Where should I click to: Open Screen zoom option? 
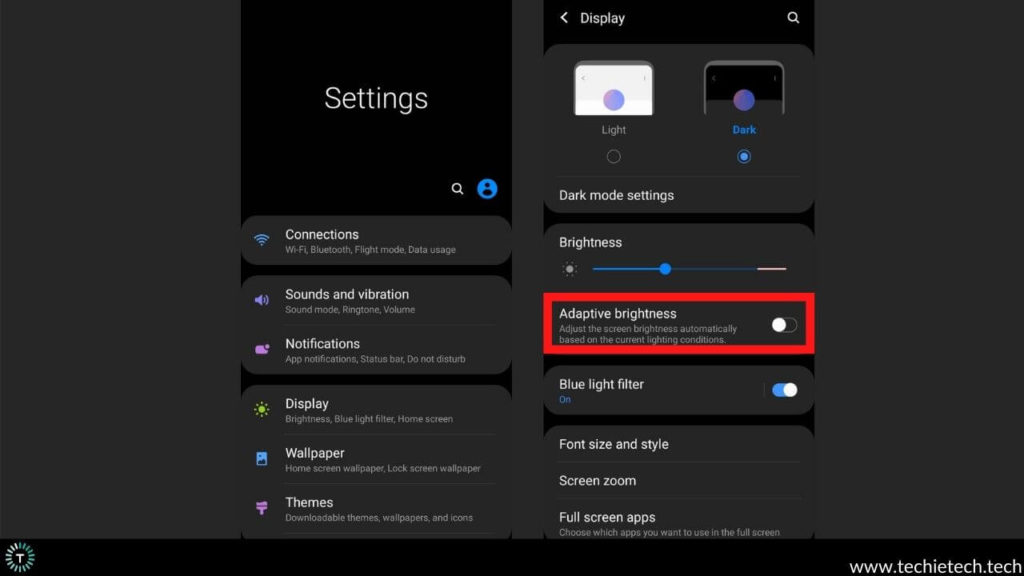click(679, 481)
